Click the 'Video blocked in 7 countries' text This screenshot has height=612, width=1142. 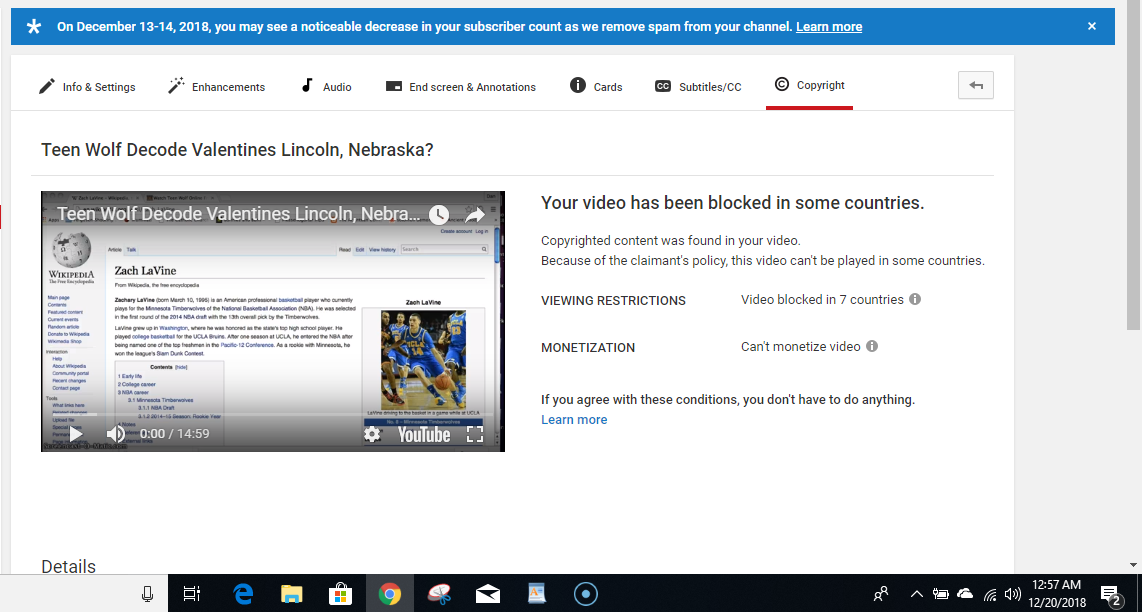pos(822,299)
